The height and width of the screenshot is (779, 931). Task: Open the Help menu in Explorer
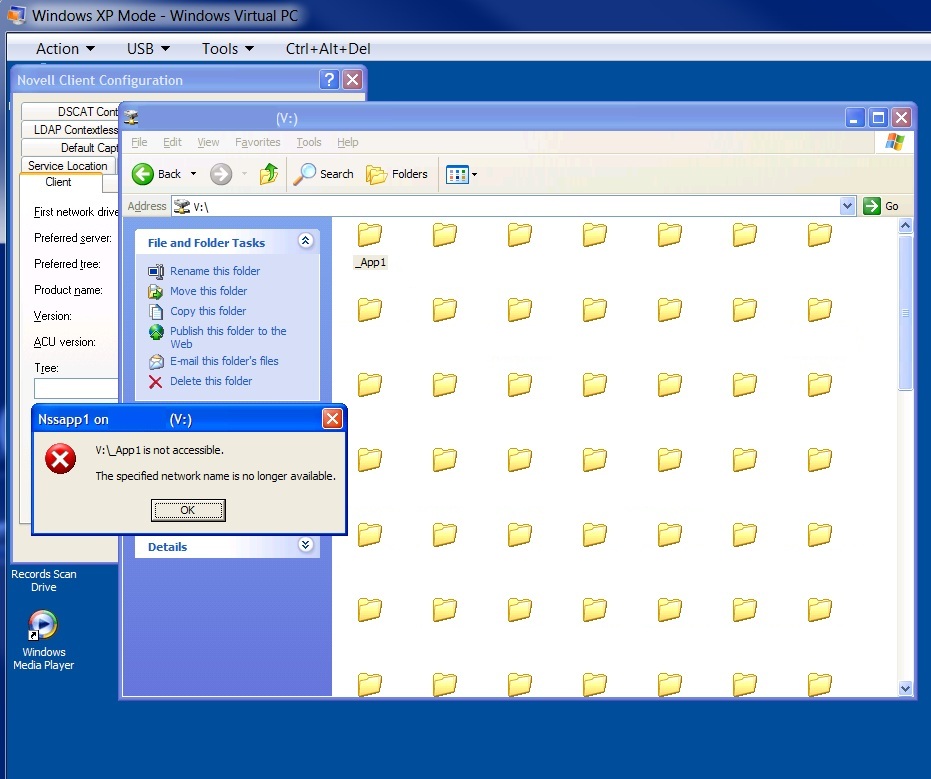click(x=348, y=142)
